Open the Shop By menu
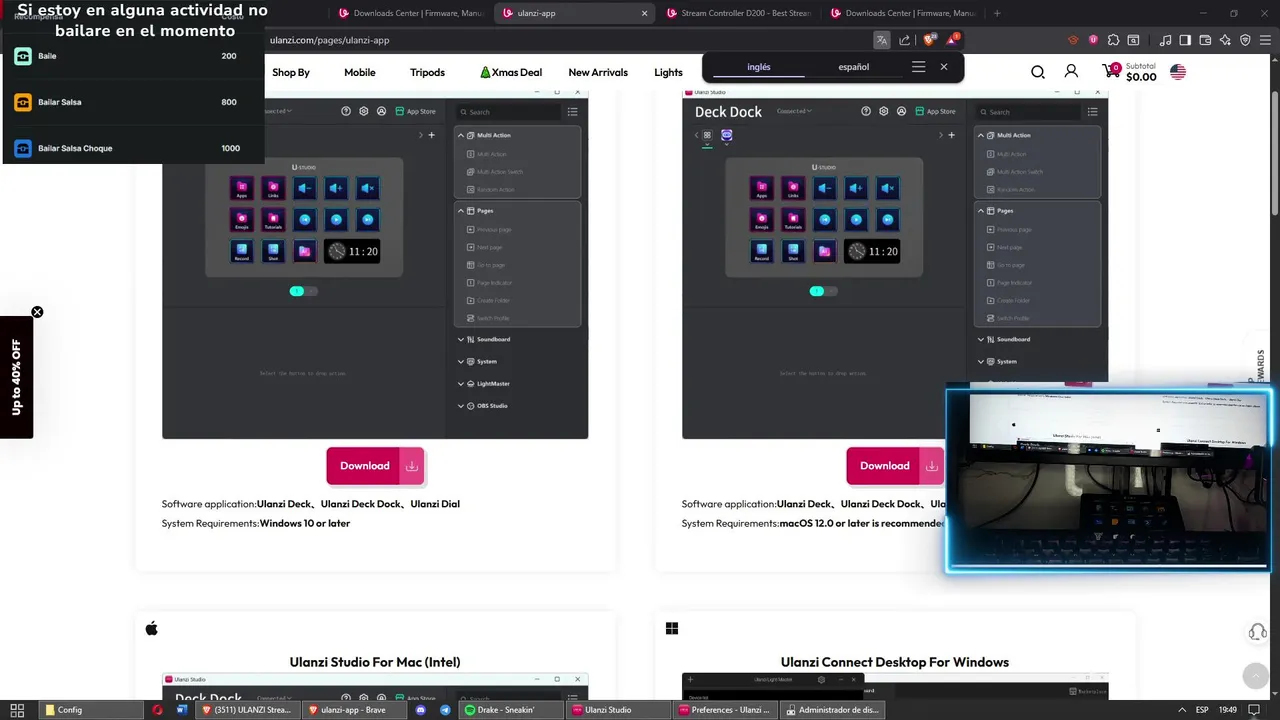 [291, 72]
